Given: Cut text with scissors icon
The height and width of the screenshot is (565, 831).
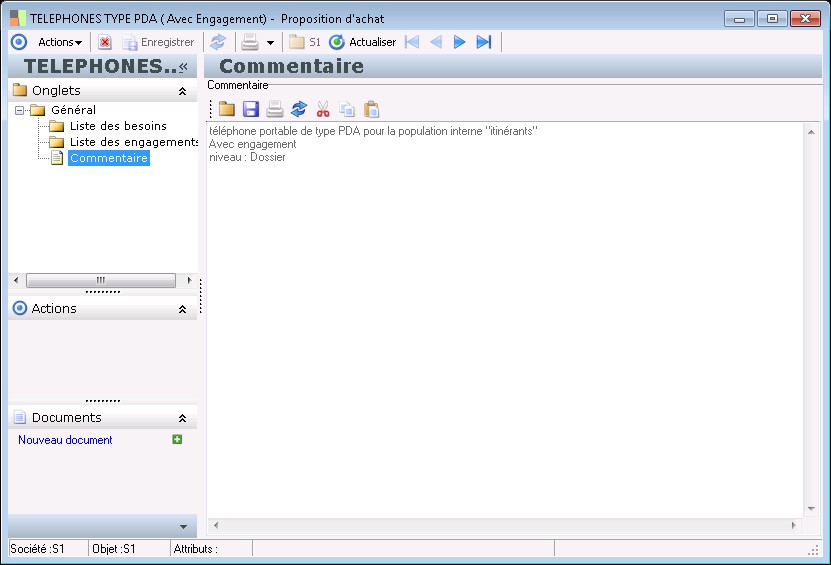Looking at the screenshot, I should point(323,109).
